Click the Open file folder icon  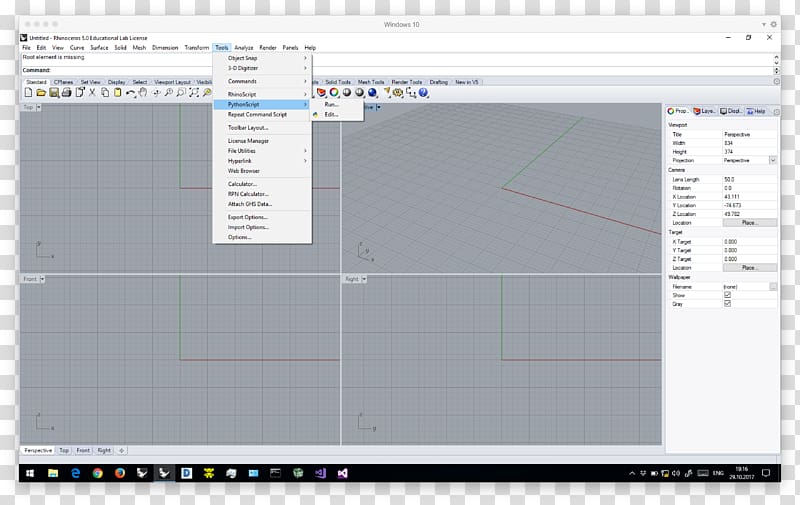pos(41,92)
